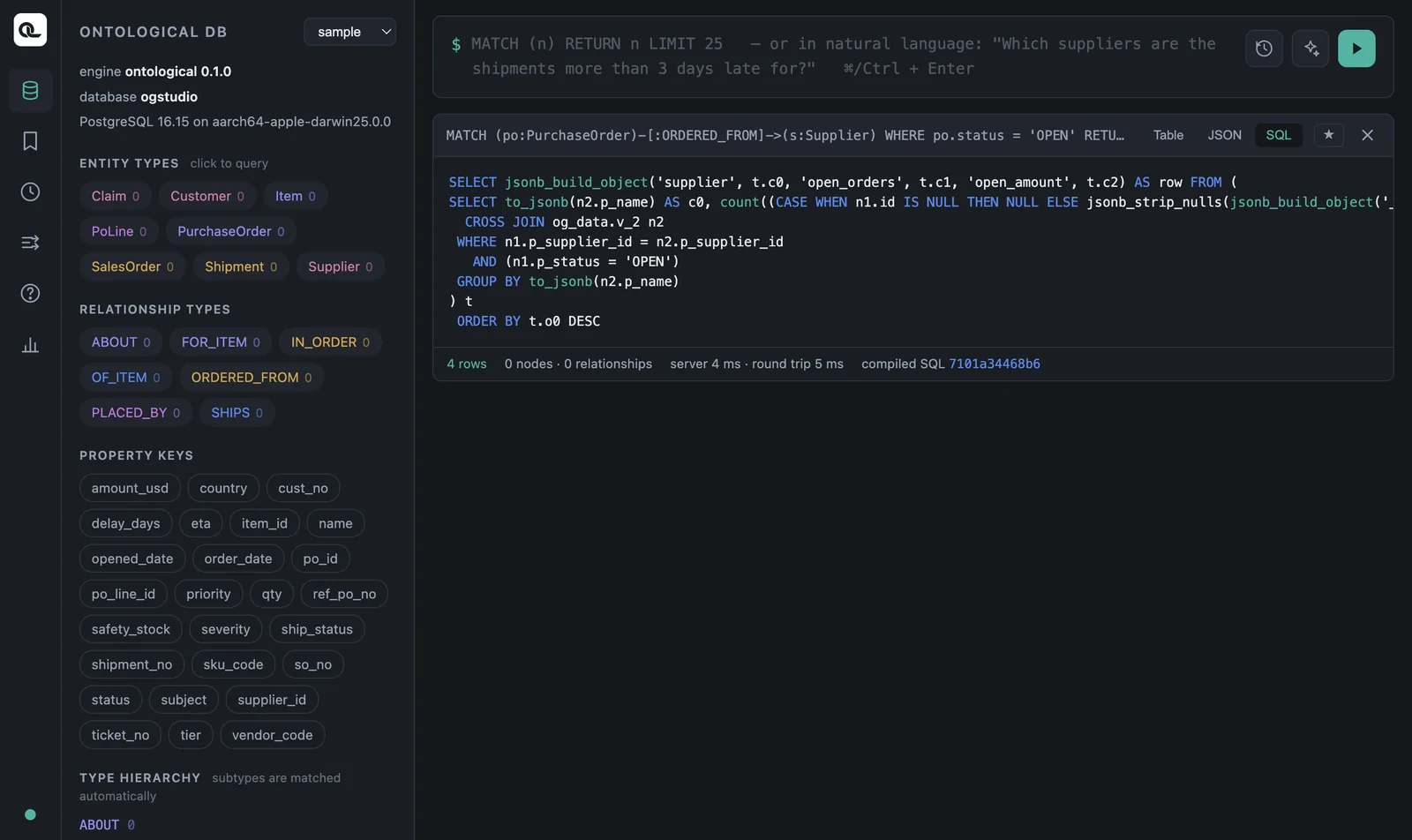
Task: Query the Shipment entity type
Action: [x=241, y=266]
